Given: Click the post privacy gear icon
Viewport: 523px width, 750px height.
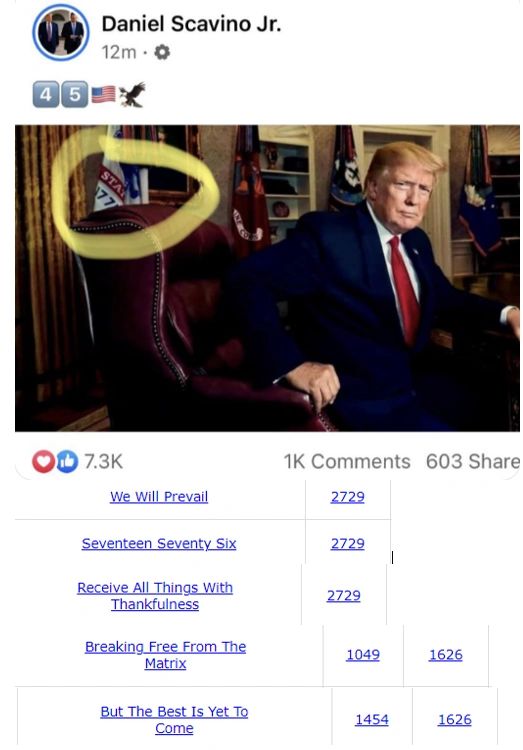Looking at the screenshot, I should point(162,52).
